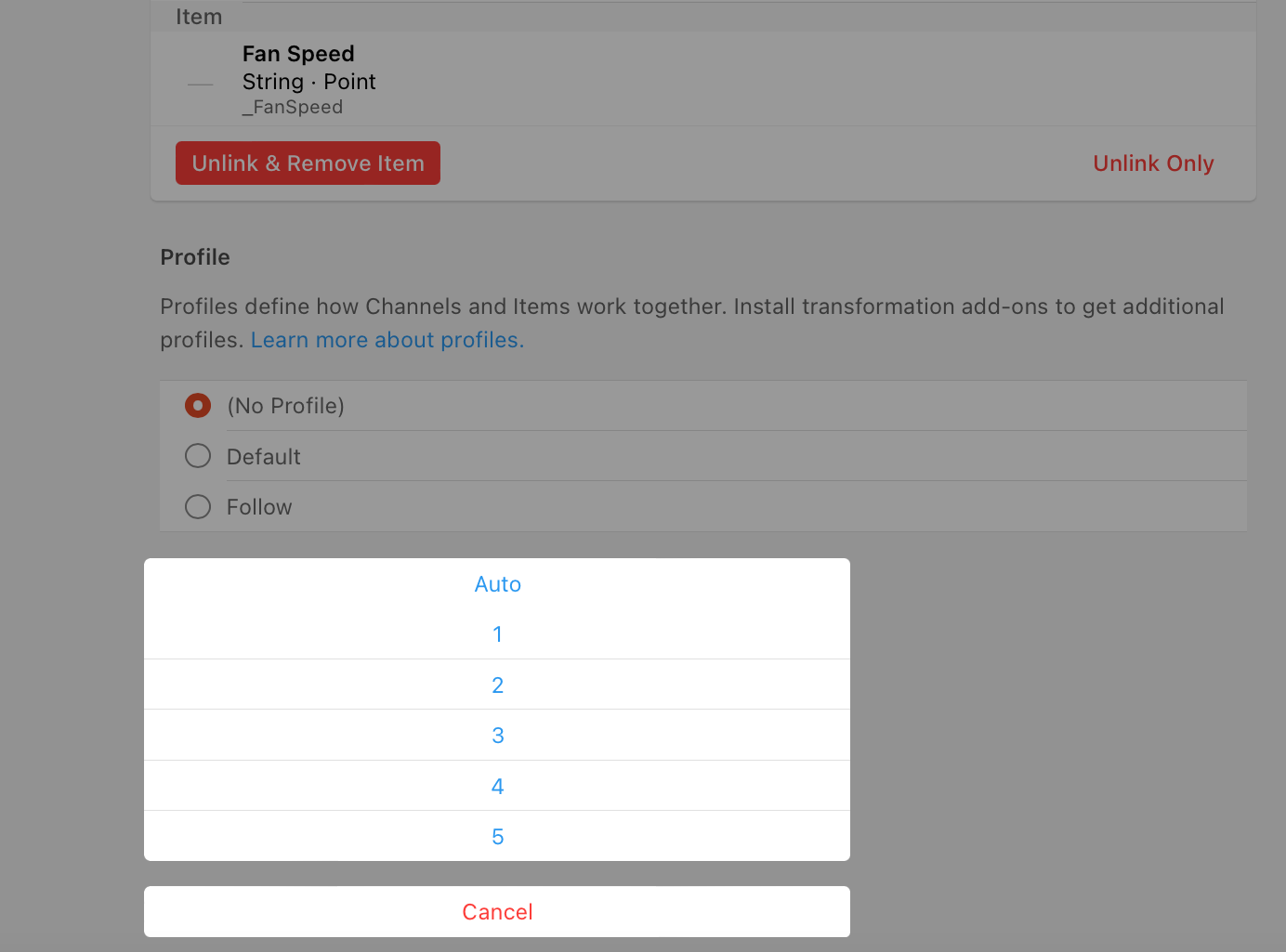The height and width of the screenshot is (952, 1286).
Task: Choose fan speed option 2
Action: click(497, 685)
